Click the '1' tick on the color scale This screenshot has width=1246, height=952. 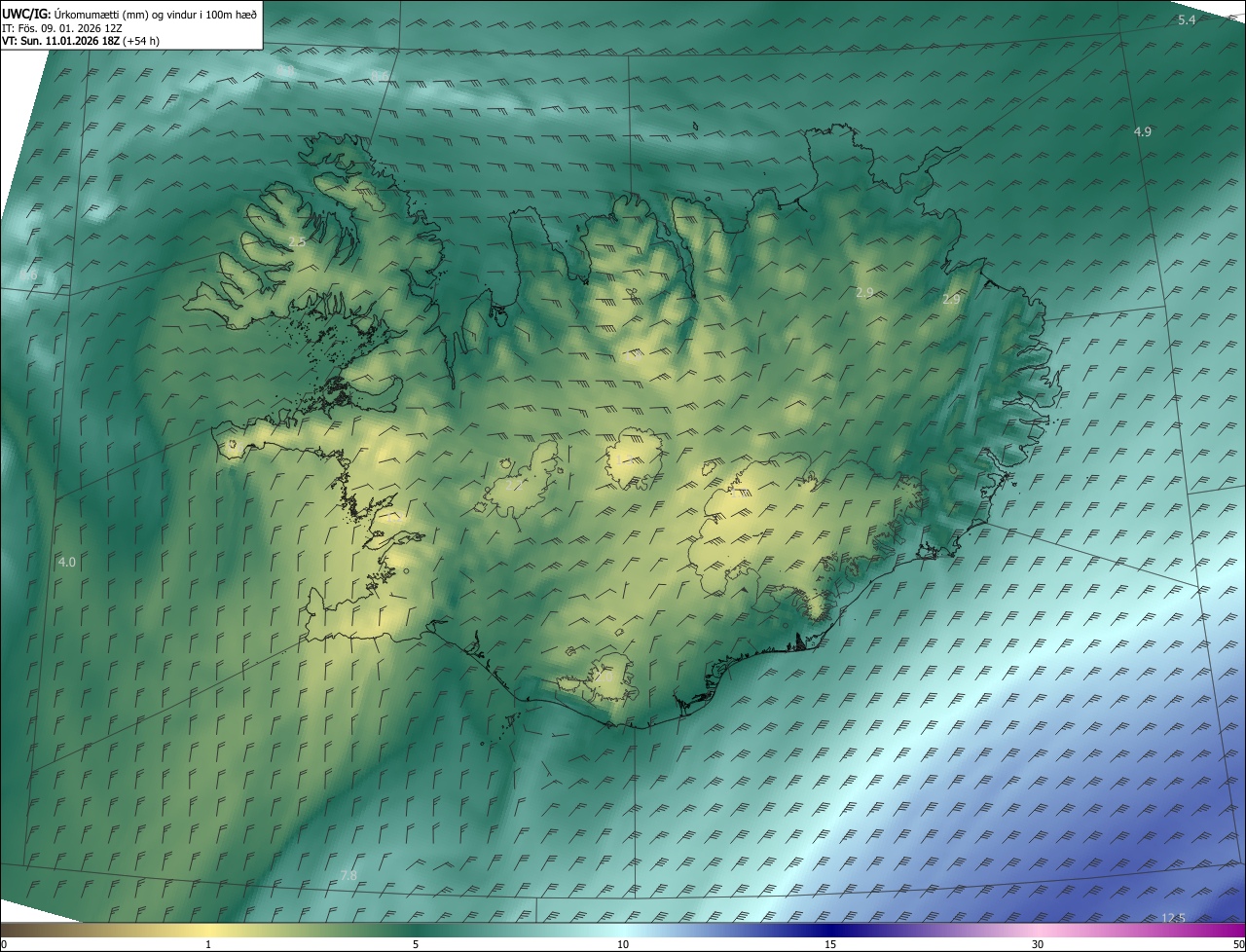[208, 944]
